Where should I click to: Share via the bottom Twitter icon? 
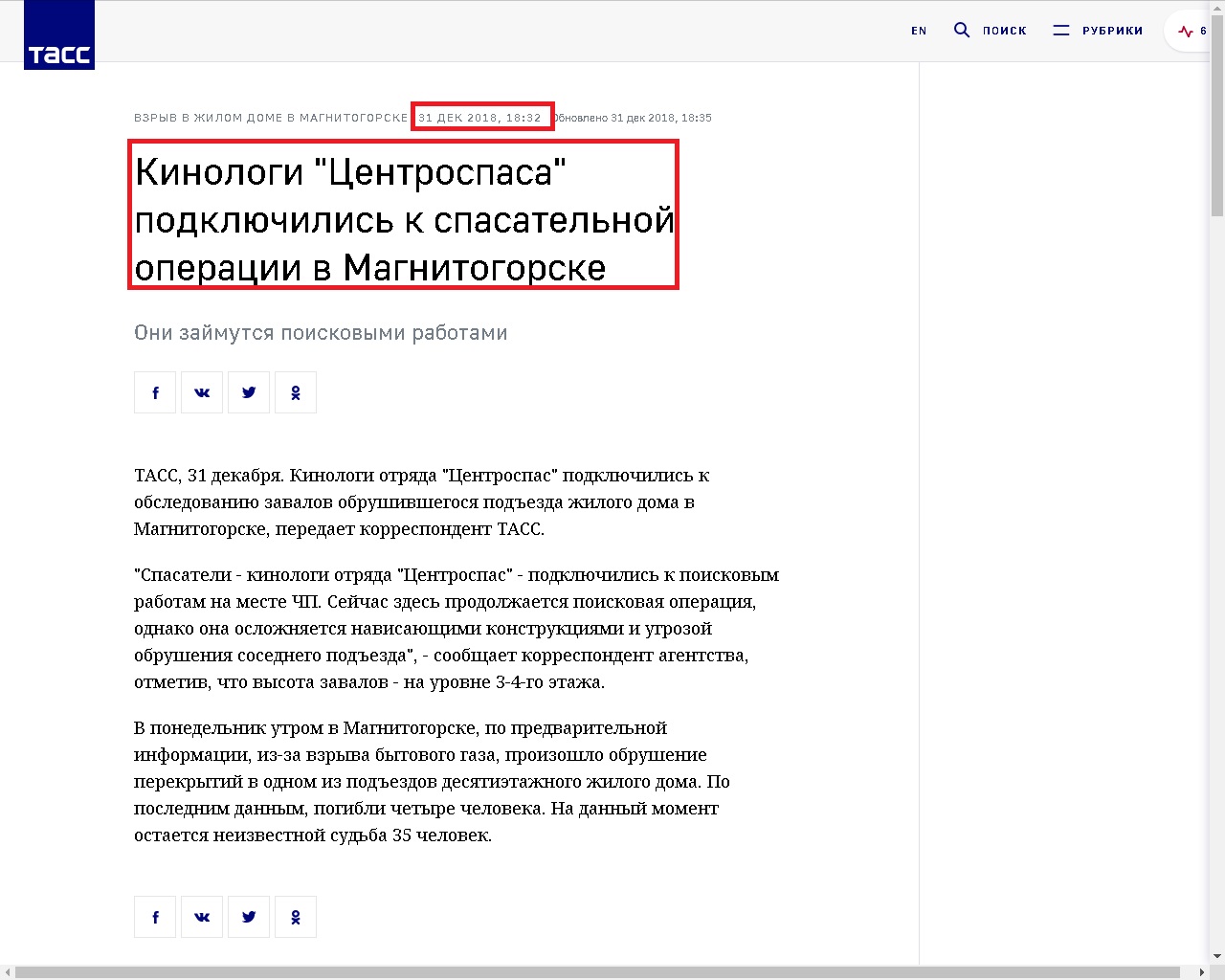click(248, 916)
